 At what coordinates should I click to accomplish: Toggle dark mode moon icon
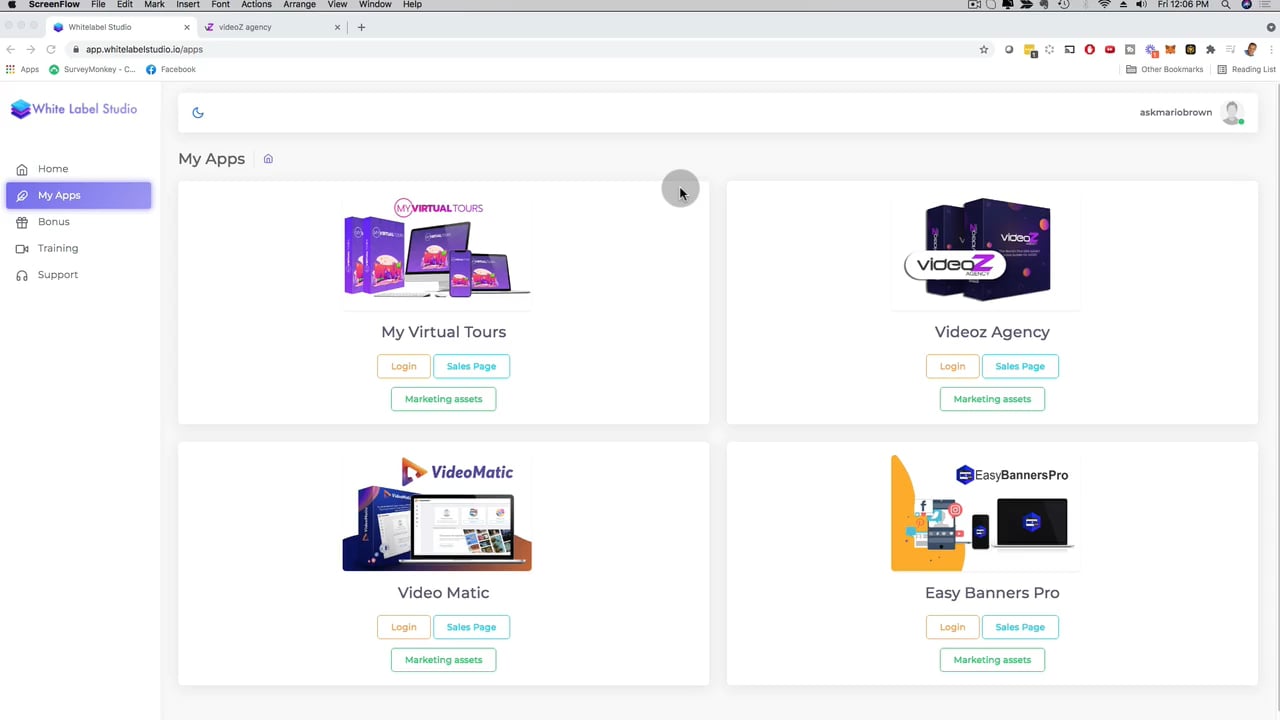point(198,113)
